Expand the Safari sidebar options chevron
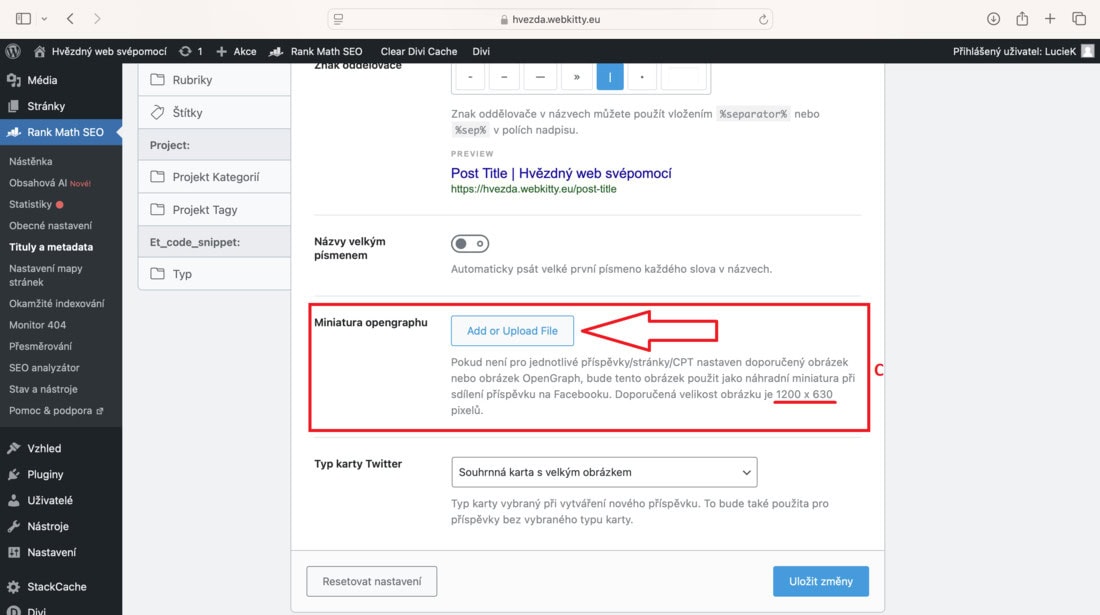1100x615 pixels. pos(44,19)
